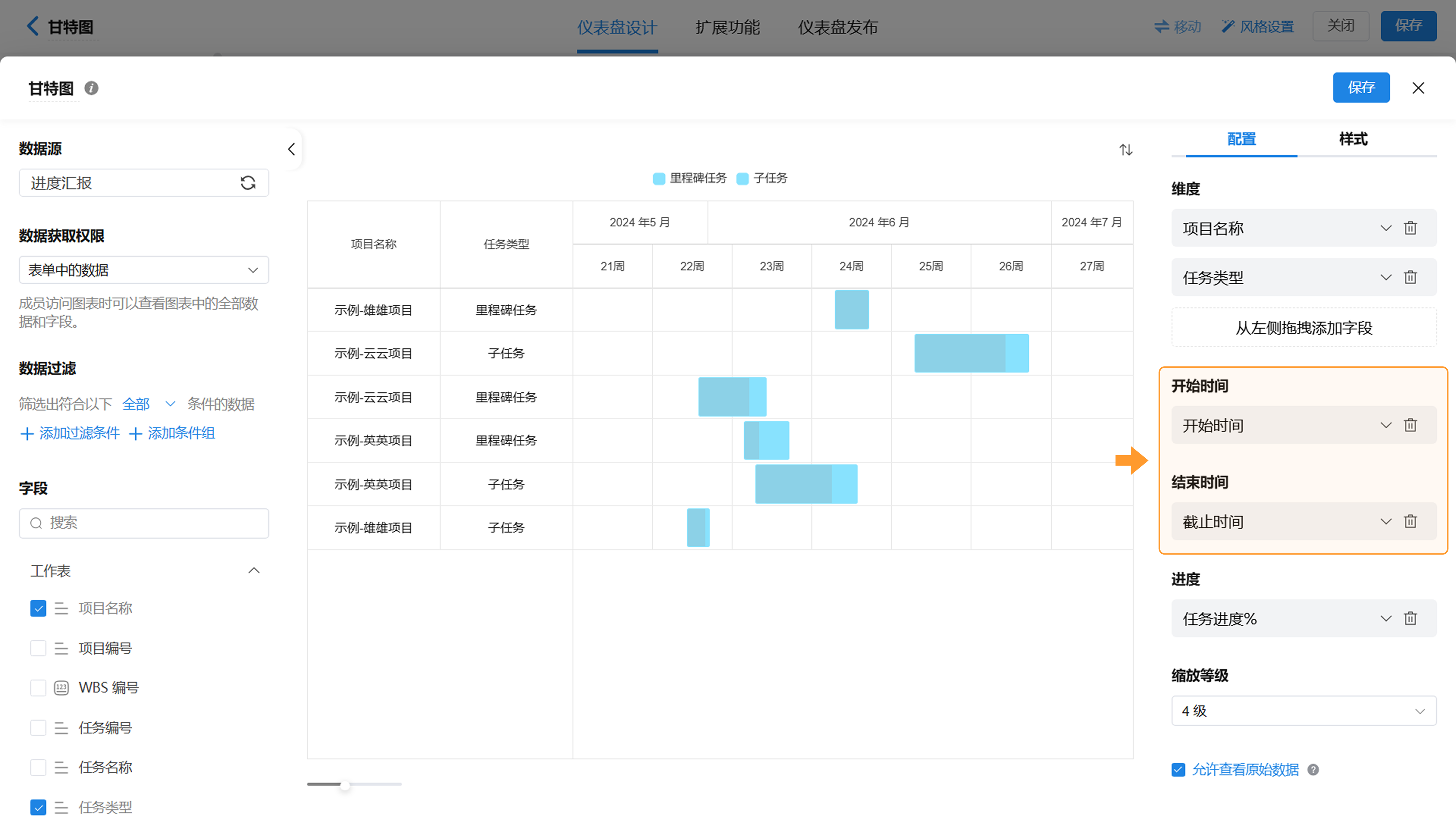Open the 表单中的数据 permission dropdown
This screenshot has height=818, width=1456.
coord(144,270)
